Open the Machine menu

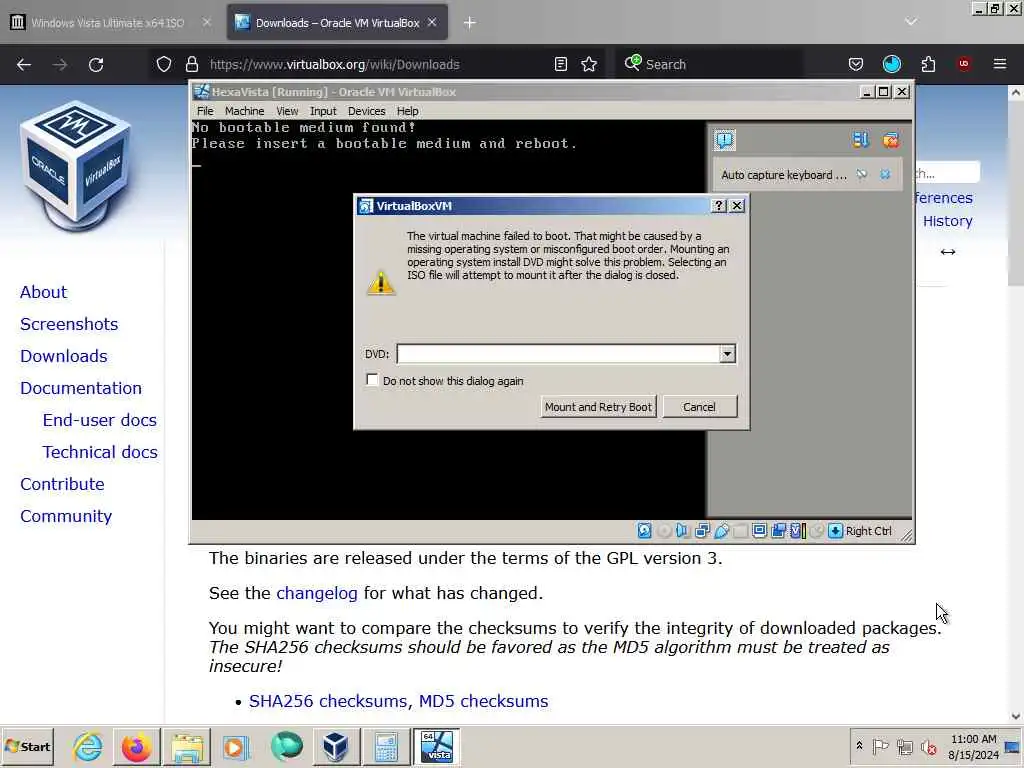(244, 111)
